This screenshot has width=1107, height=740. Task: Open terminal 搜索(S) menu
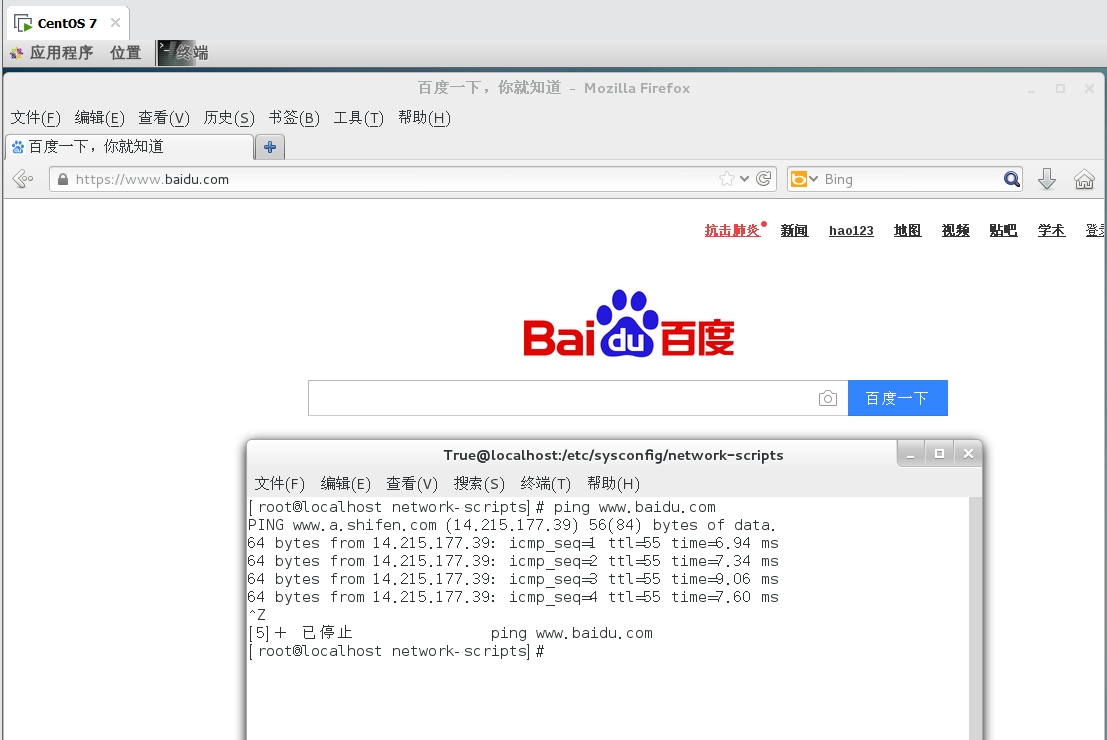click(479, 484)
